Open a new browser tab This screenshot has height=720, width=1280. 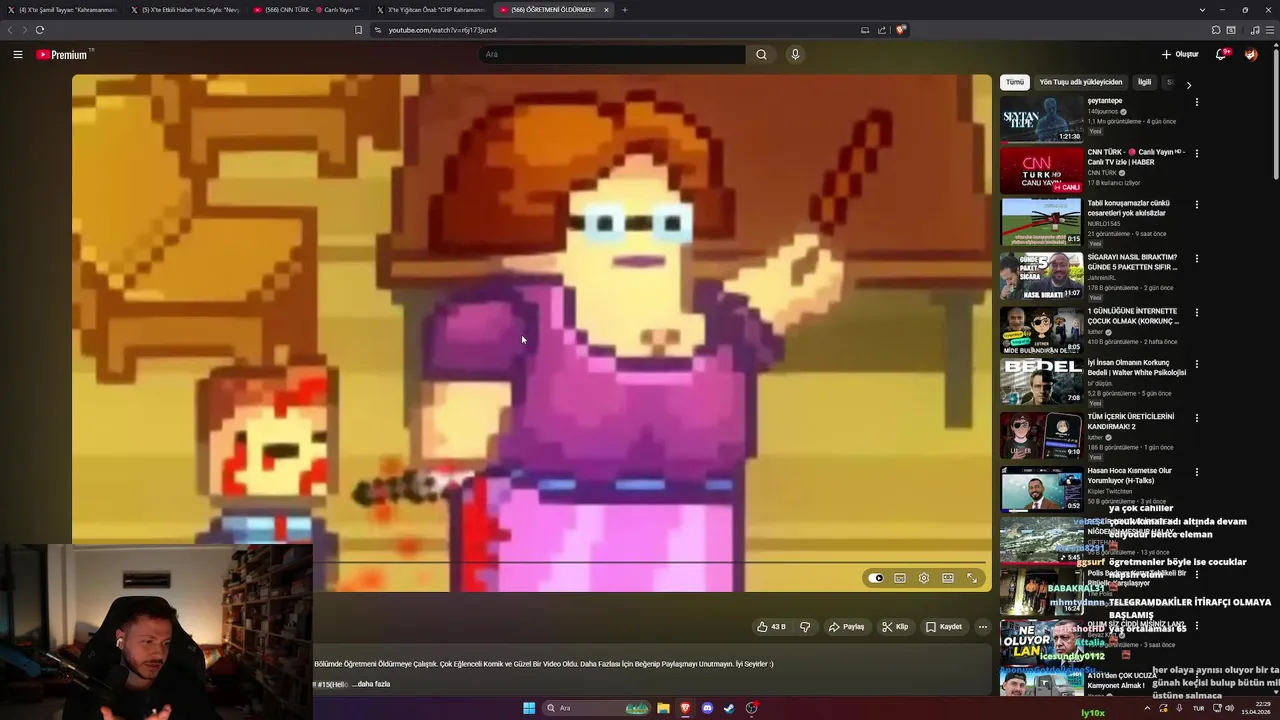(625, 10)
